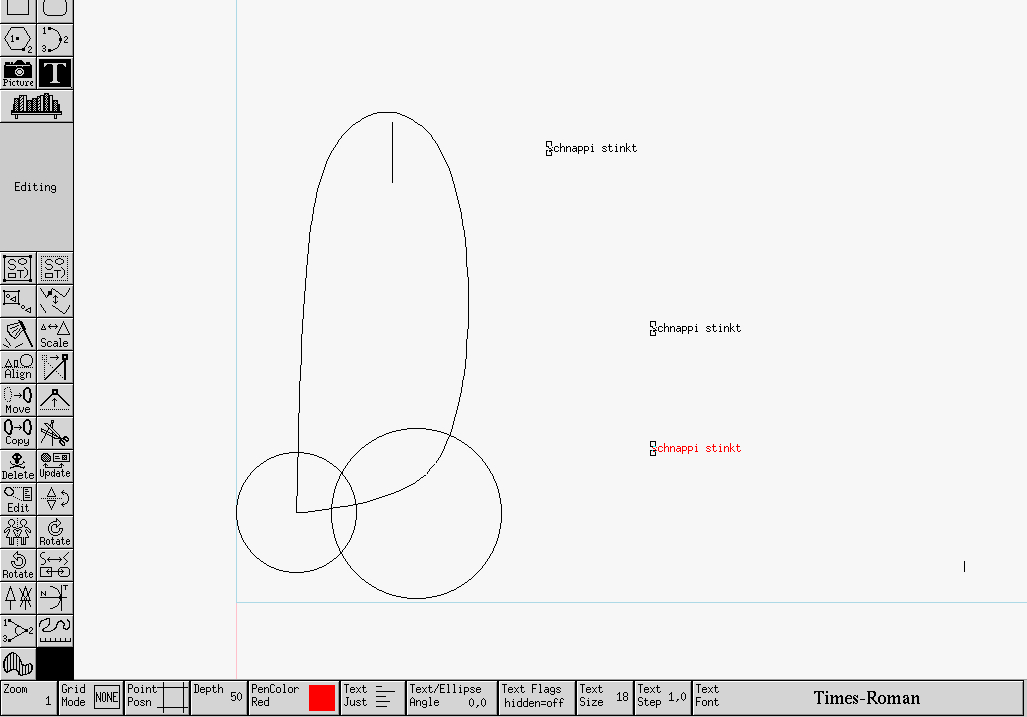Adjust the Text Step value
Viewport: 1027px width, 717px height.
click(663, 698)
